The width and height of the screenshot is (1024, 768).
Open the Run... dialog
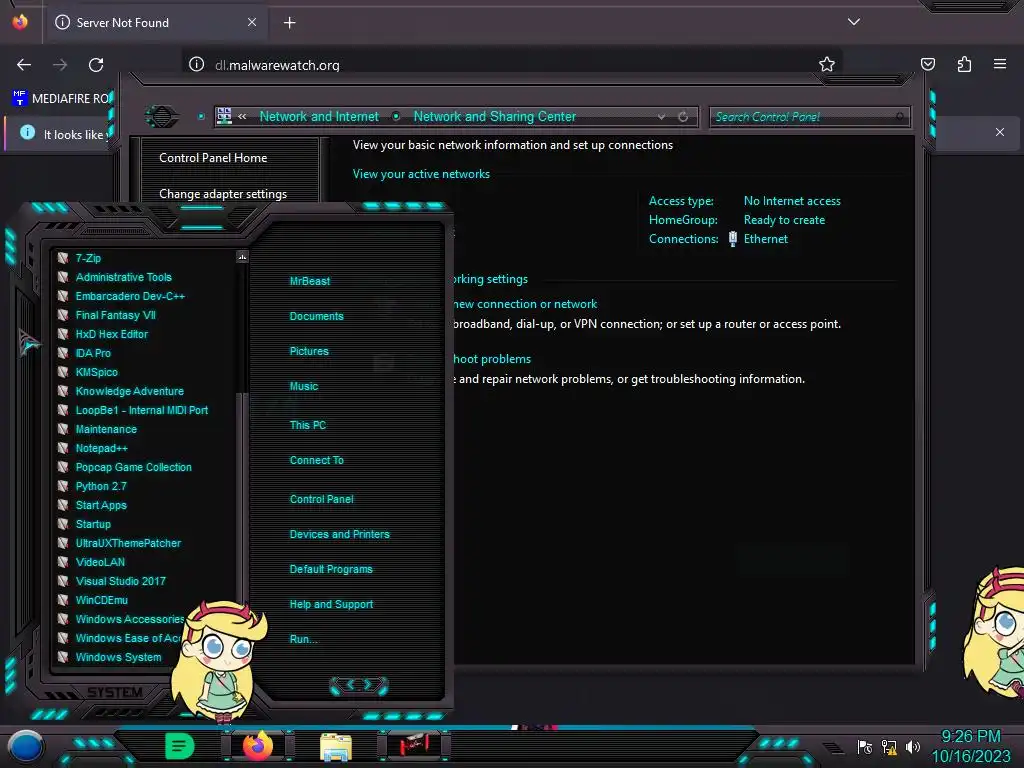coord(304,639)
